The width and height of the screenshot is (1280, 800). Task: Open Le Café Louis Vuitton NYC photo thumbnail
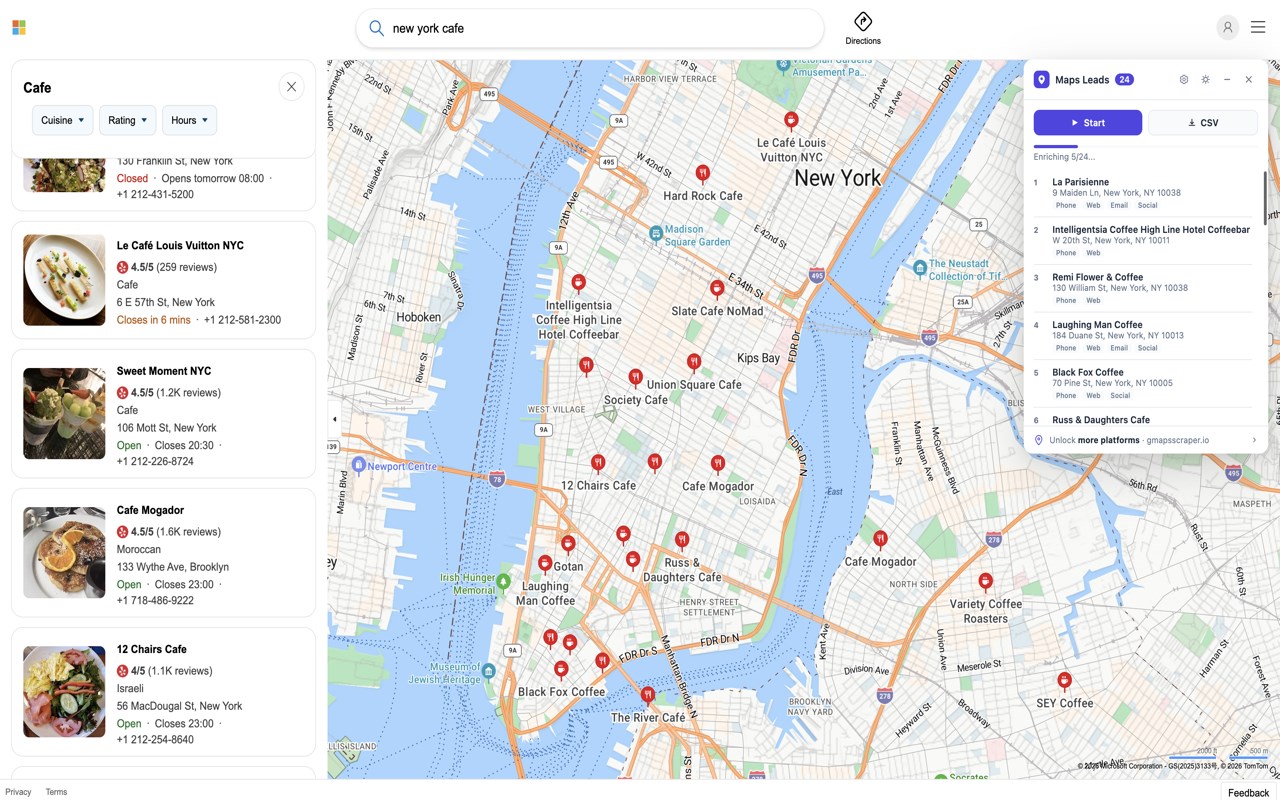click(64, 280)
